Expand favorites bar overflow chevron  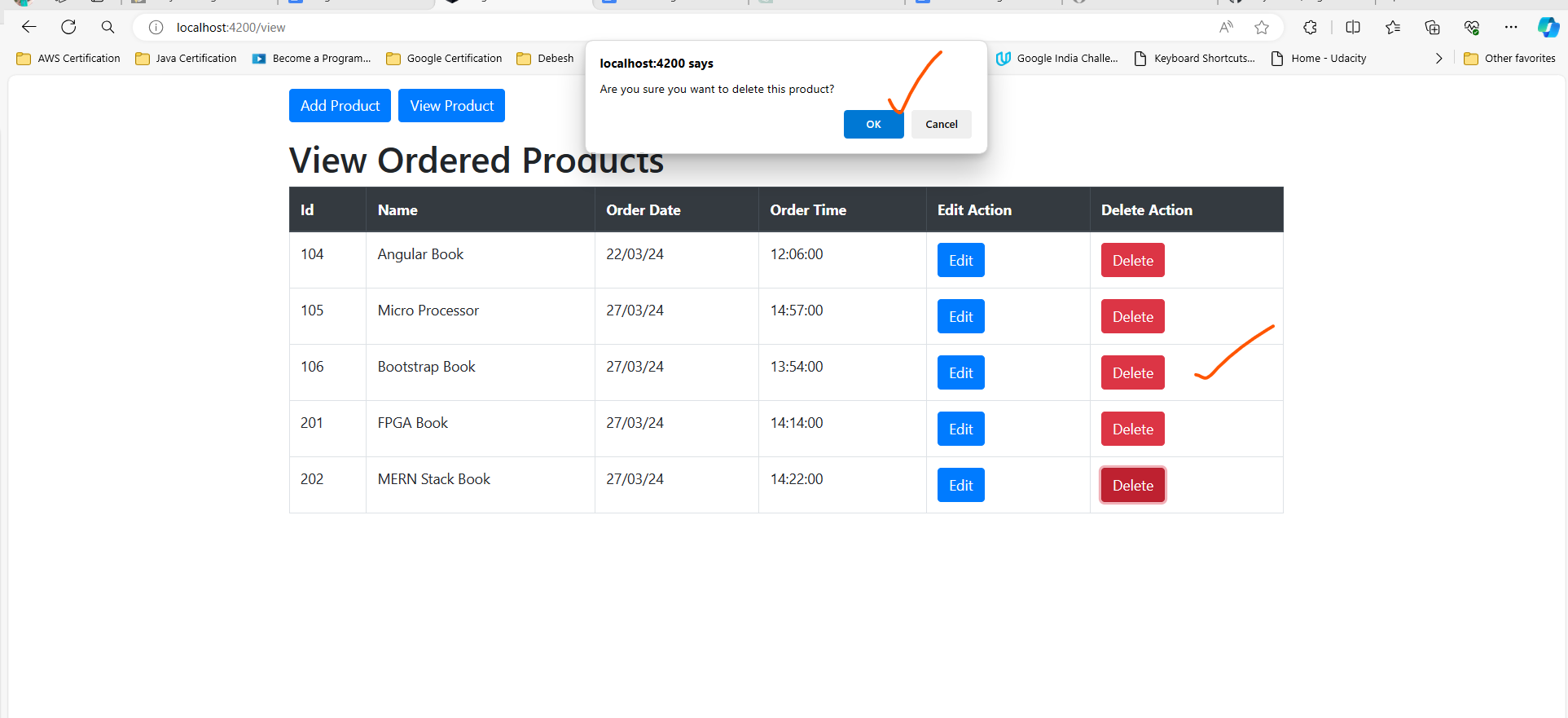coord(1438,59)
